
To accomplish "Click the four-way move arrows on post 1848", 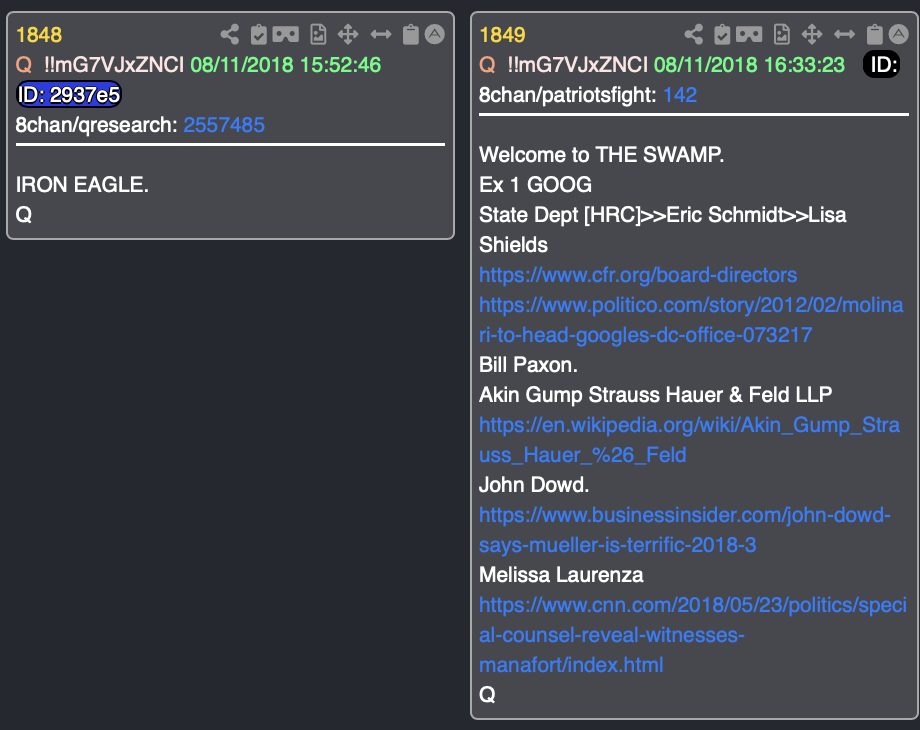I will pos(348,35).
